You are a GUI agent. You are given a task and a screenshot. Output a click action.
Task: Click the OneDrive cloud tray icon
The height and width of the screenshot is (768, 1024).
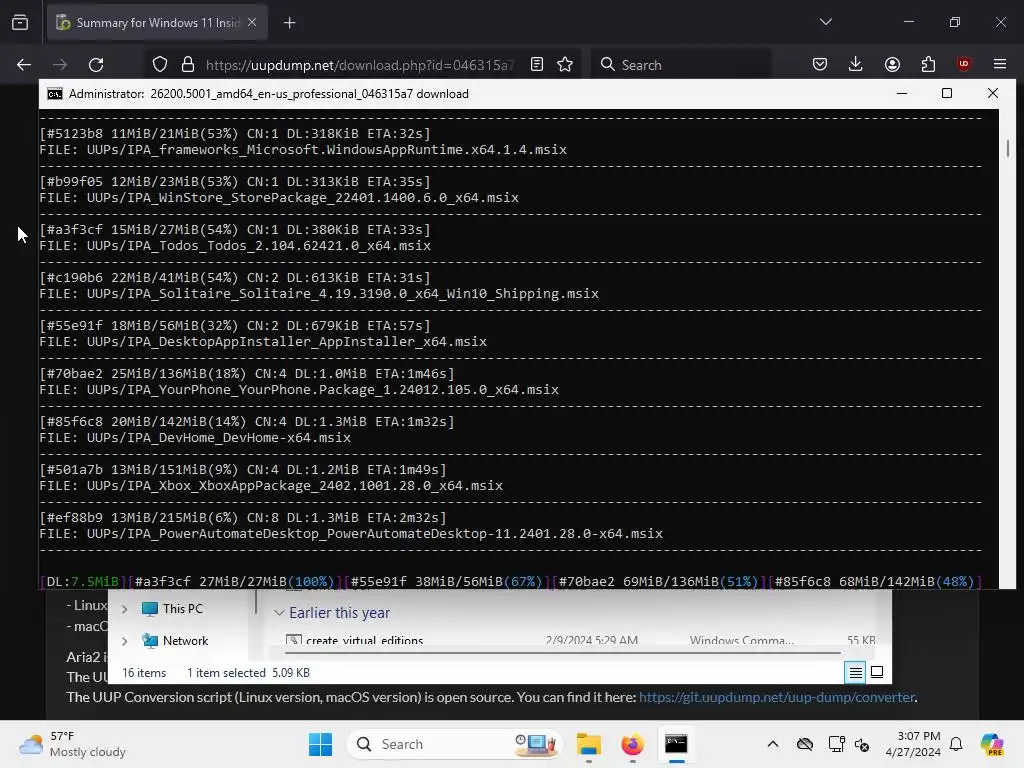click(x=805, y=744)
